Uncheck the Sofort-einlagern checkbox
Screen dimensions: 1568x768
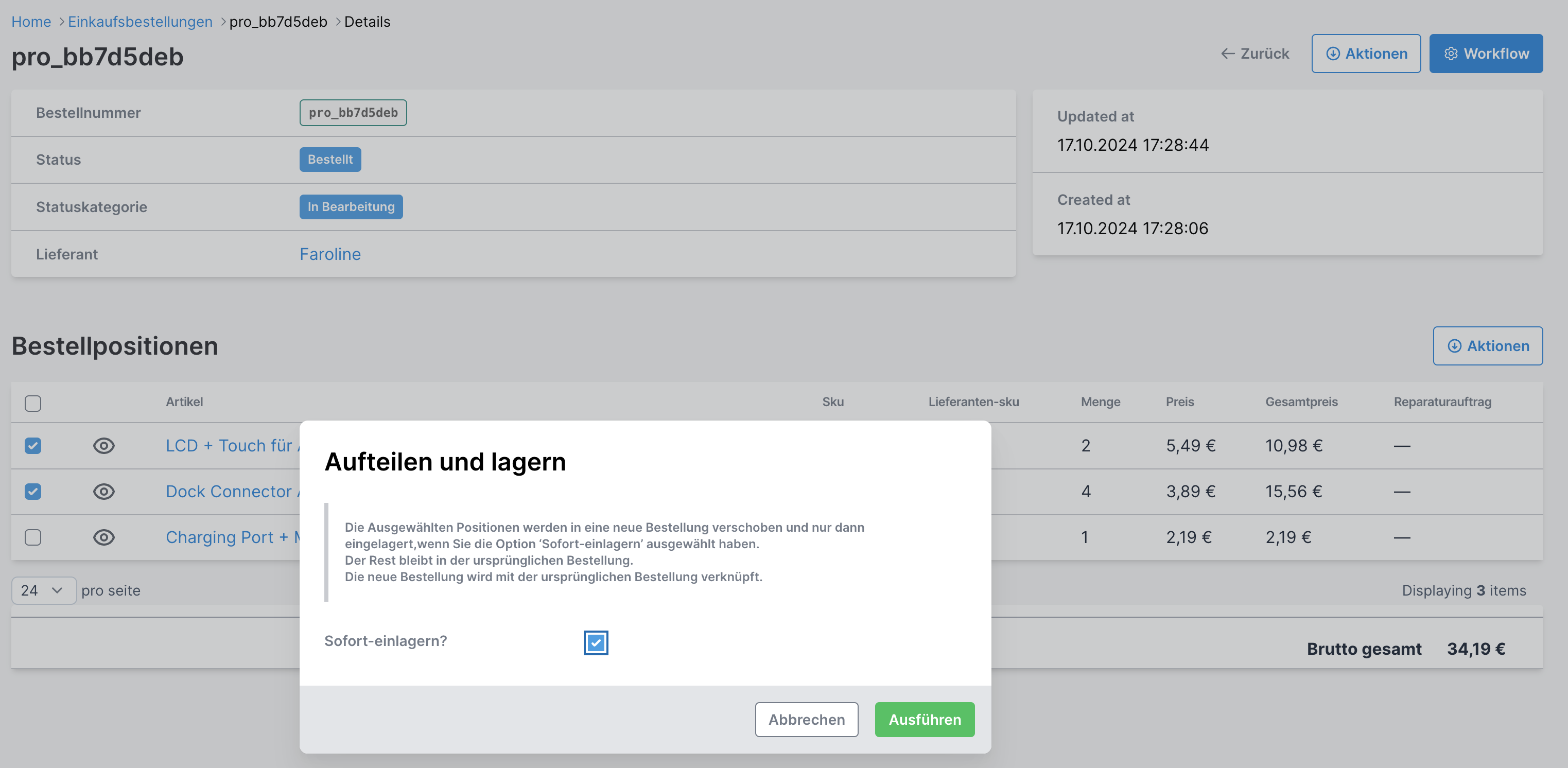point(595,642)
